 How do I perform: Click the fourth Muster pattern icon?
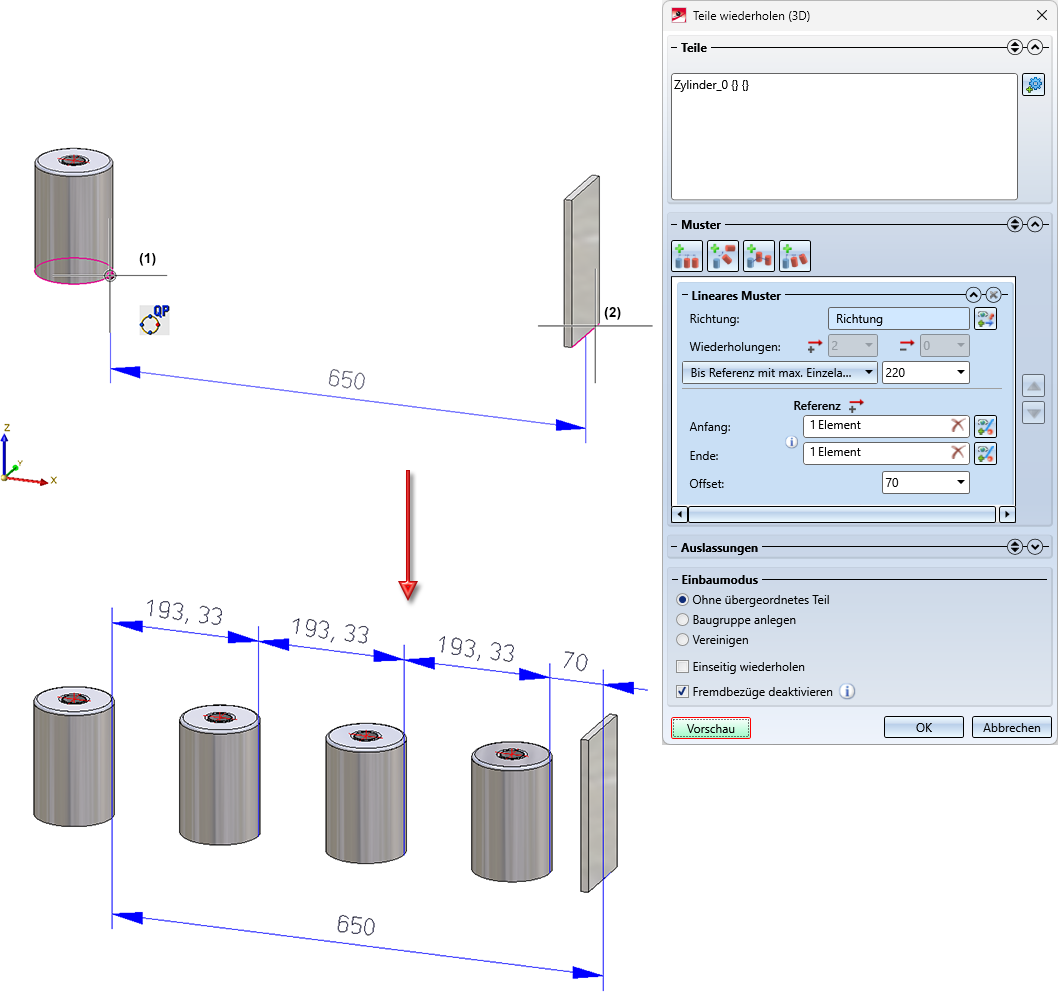click(x=794, y=257)
